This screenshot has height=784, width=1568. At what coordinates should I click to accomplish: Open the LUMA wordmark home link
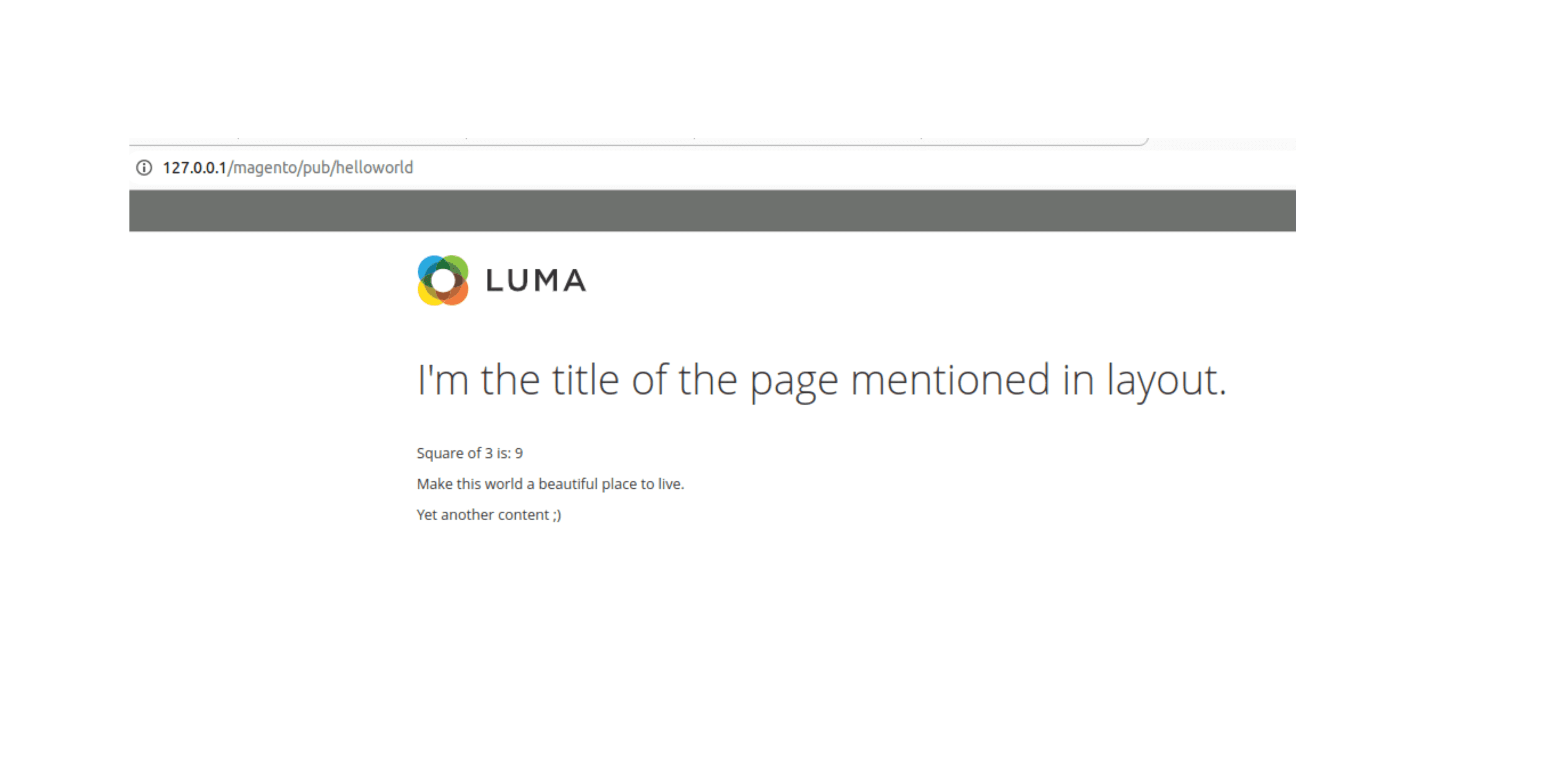click(x=536, y=281)
